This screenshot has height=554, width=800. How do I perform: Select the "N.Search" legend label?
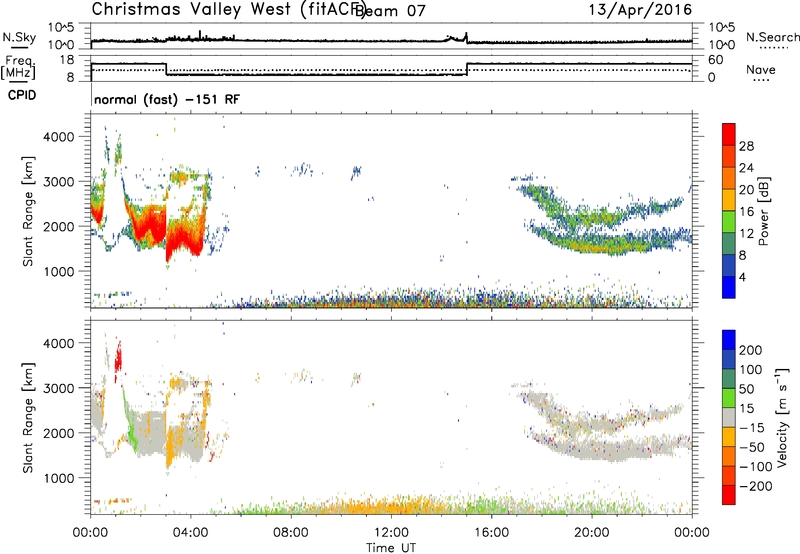click(772, 37)
